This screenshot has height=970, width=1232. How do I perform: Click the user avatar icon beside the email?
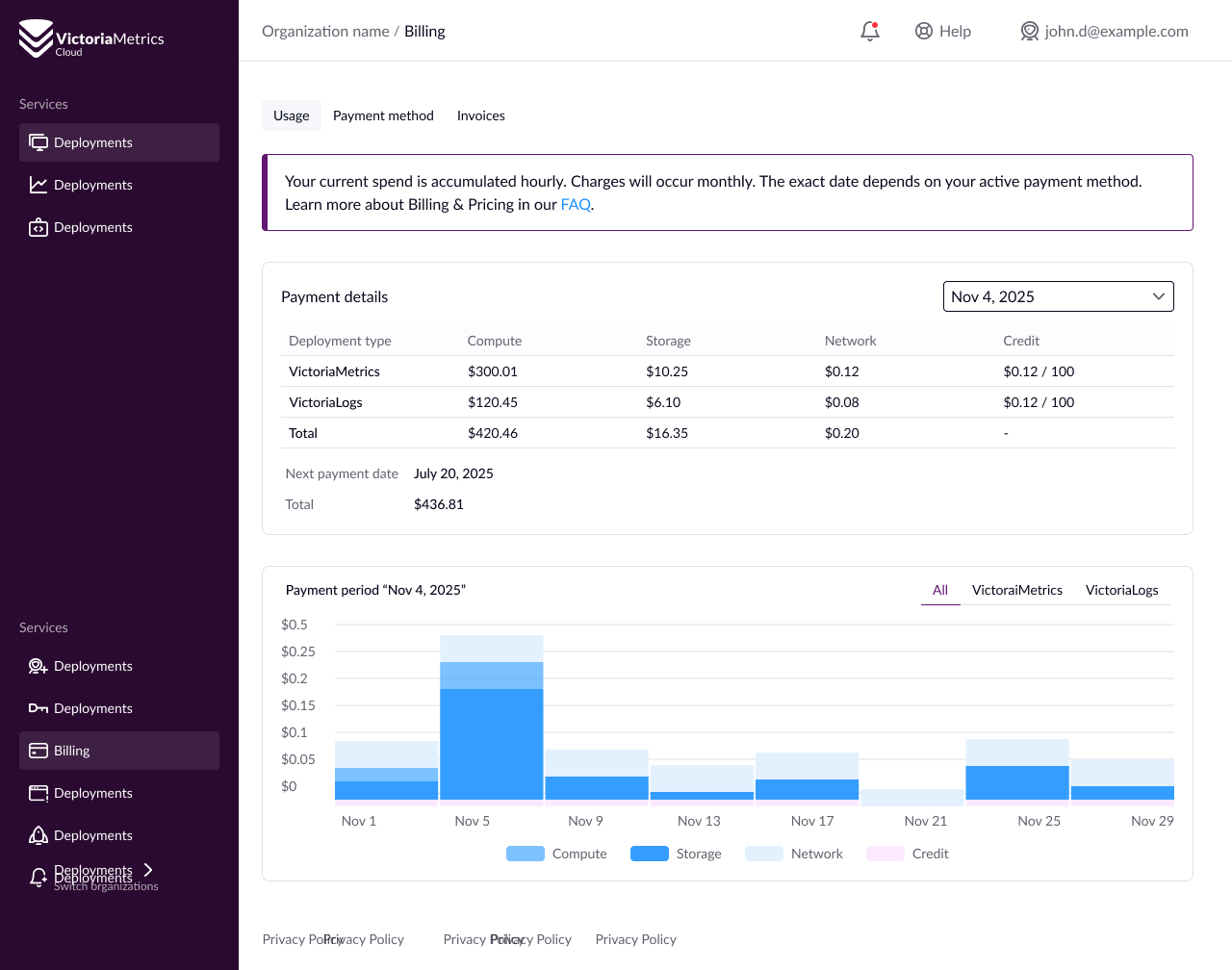(1030, 31)
